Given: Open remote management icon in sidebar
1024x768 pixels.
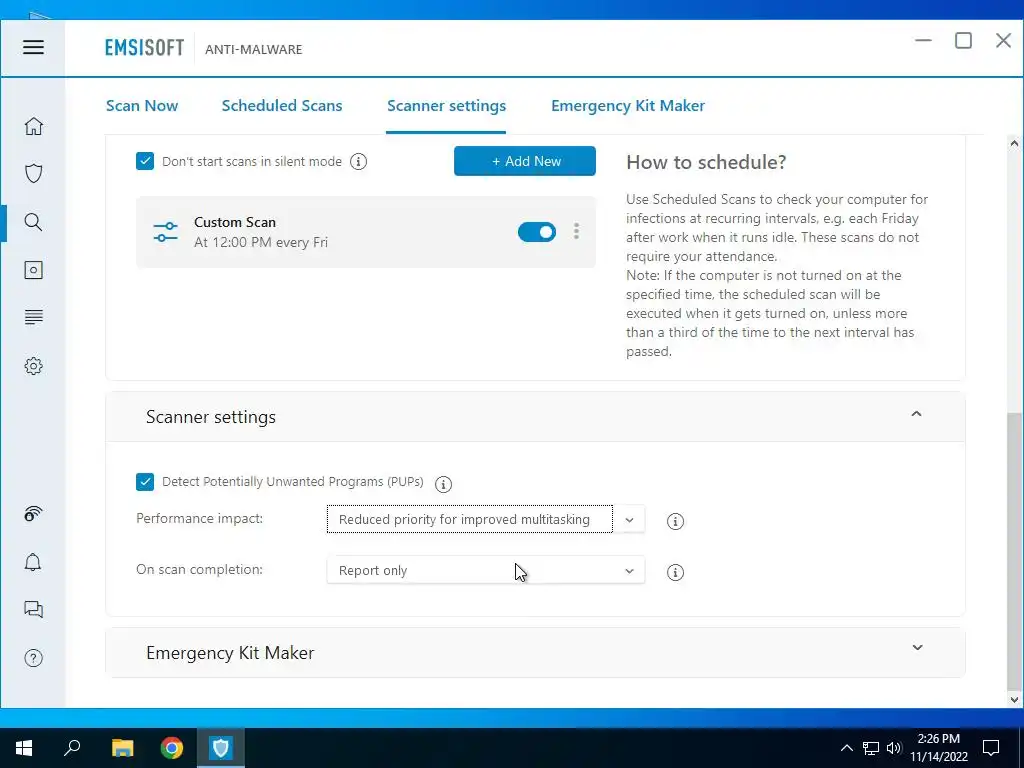Looking at the screenshot, I should [33, 515].
